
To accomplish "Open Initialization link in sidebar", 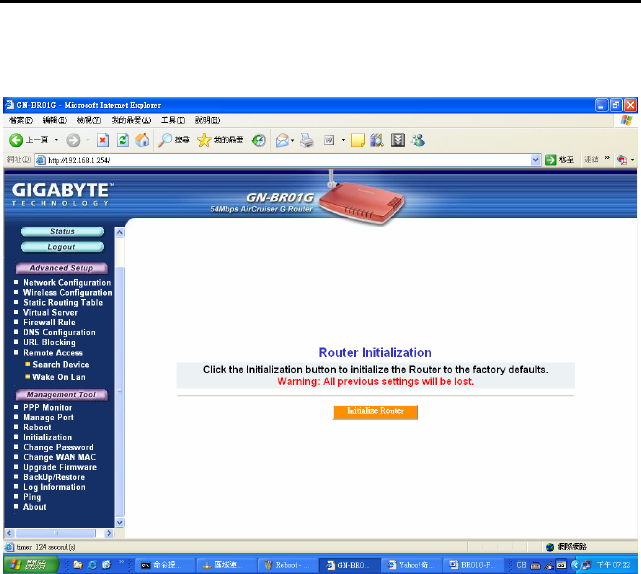I will pos(47,437).
